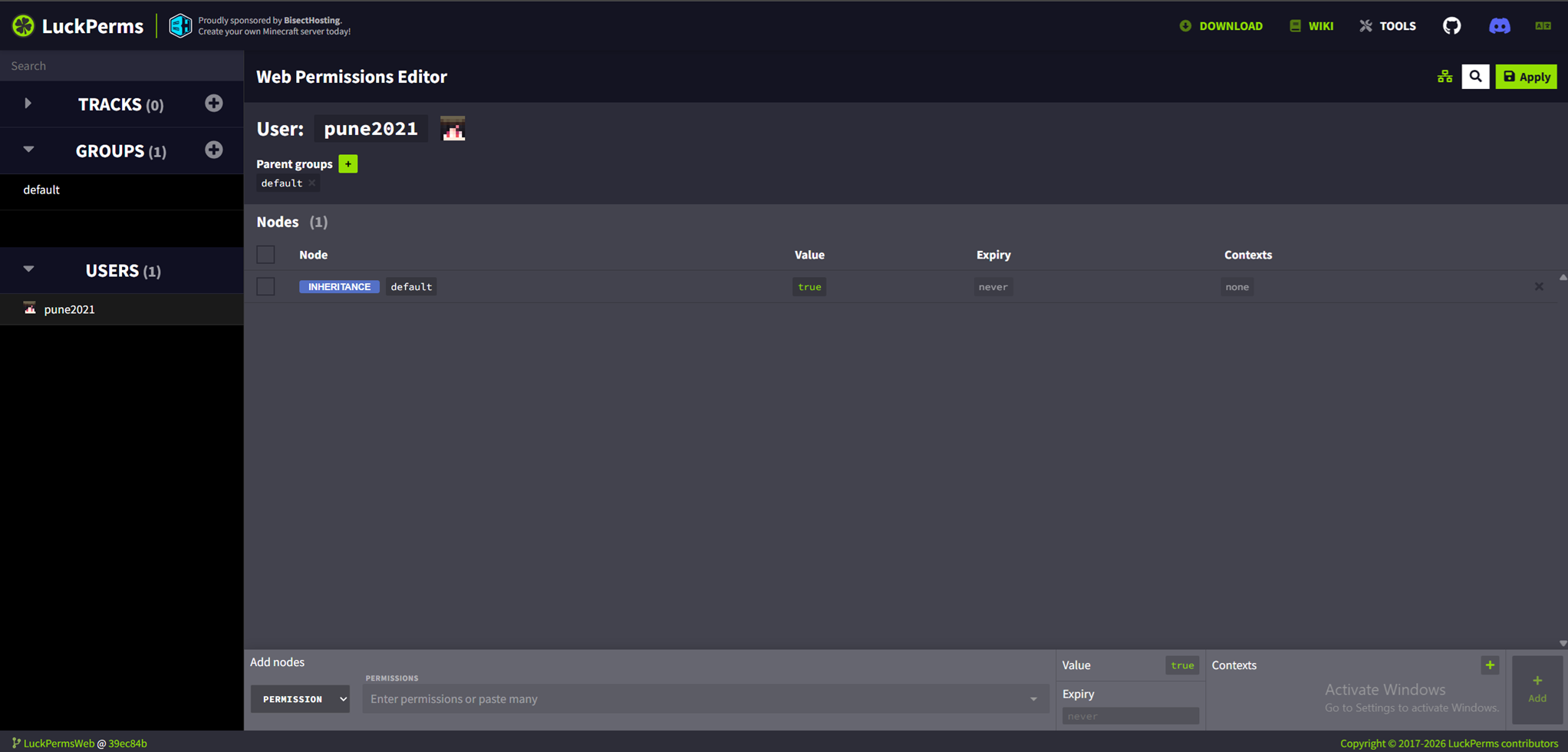1568x752 pixels.
Task: Click the Apply button
Action: (x=1526, y=77)
